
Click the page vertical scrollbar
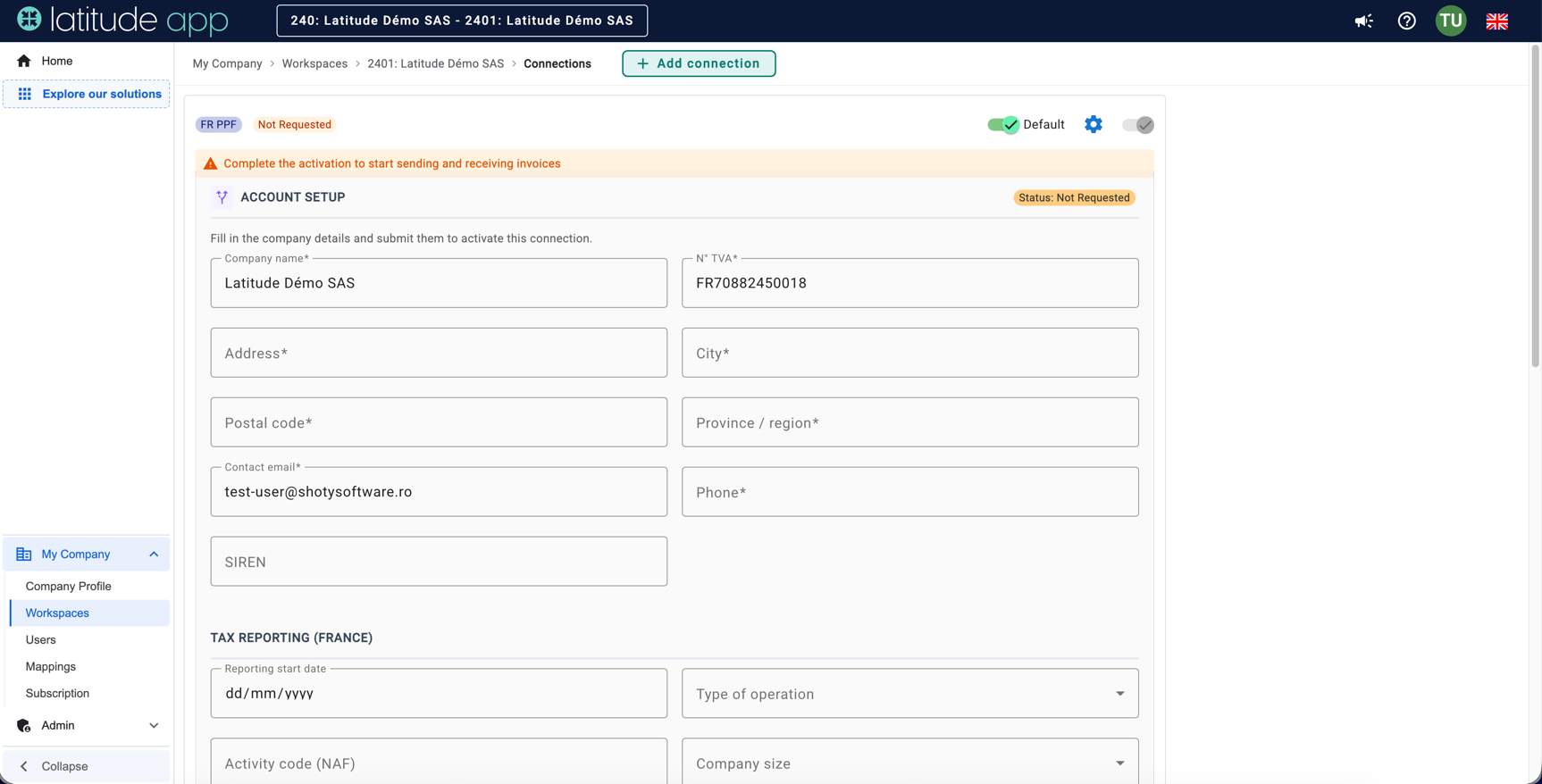1536,205
